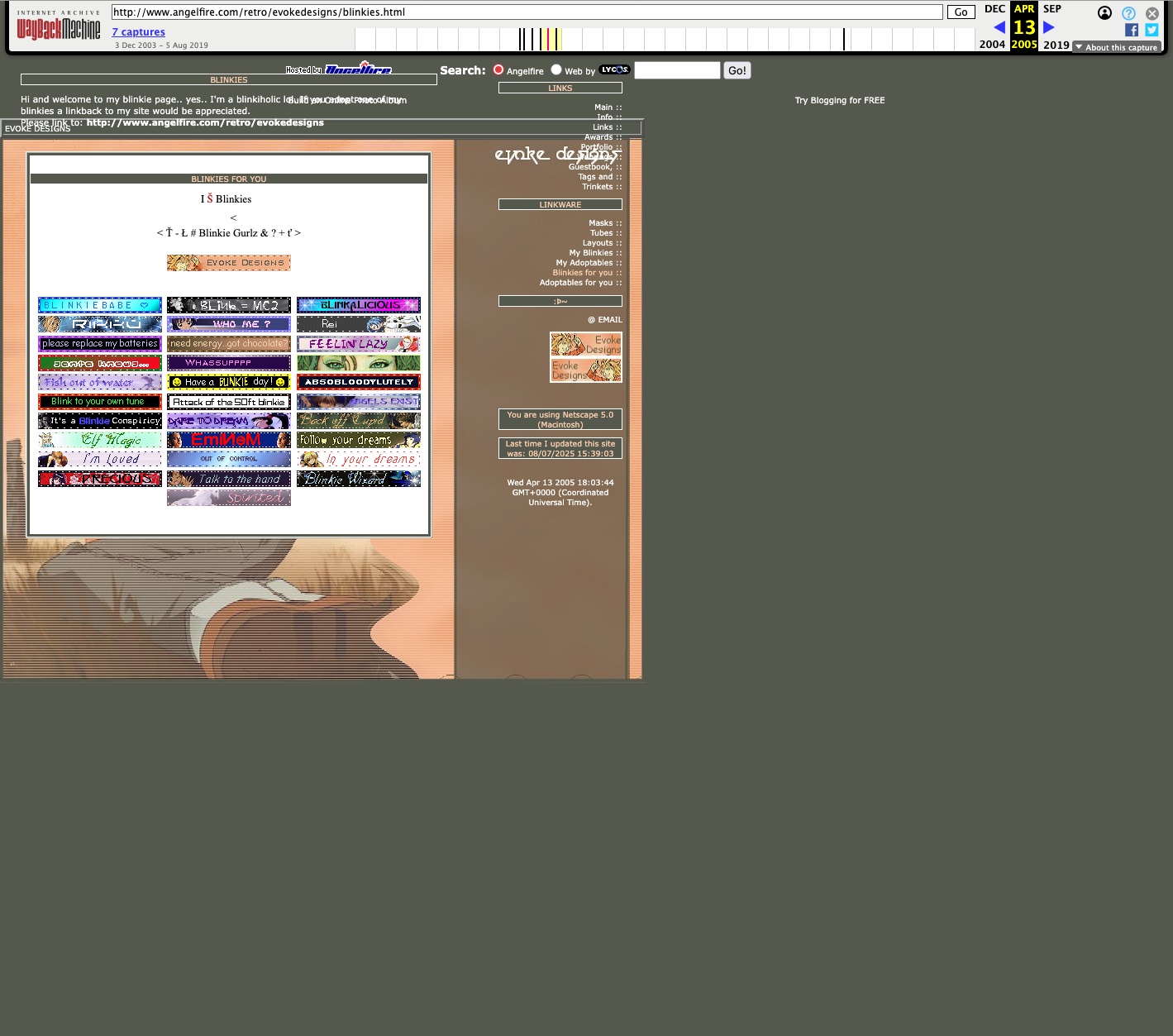Screen dimensions: 1173x1036
Task: Click the highlighted capture marker in timeline
Action: 548,39
